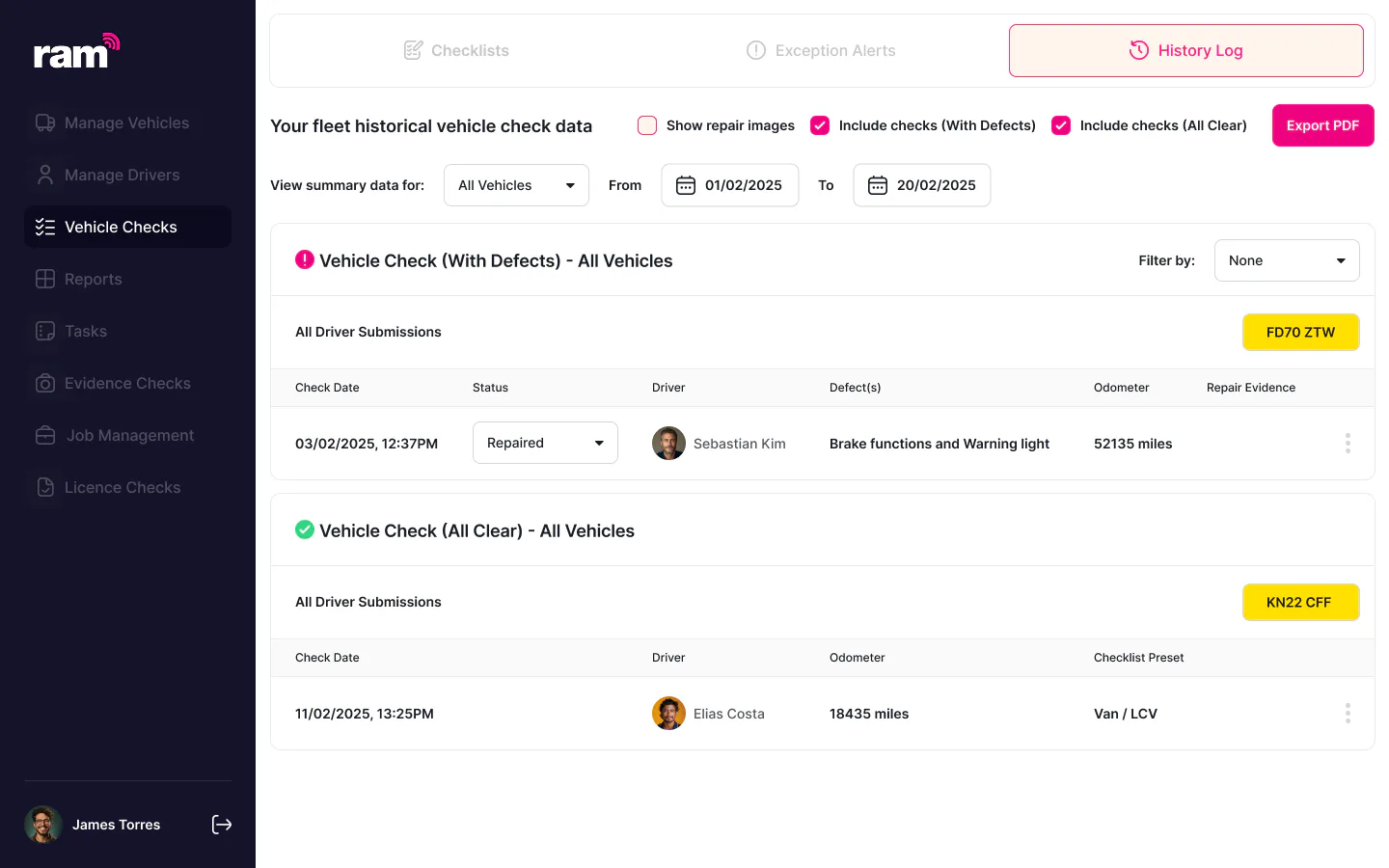Set the From date 01/02/2025 field
This screenshot has width=1389, height=868.
730,185
